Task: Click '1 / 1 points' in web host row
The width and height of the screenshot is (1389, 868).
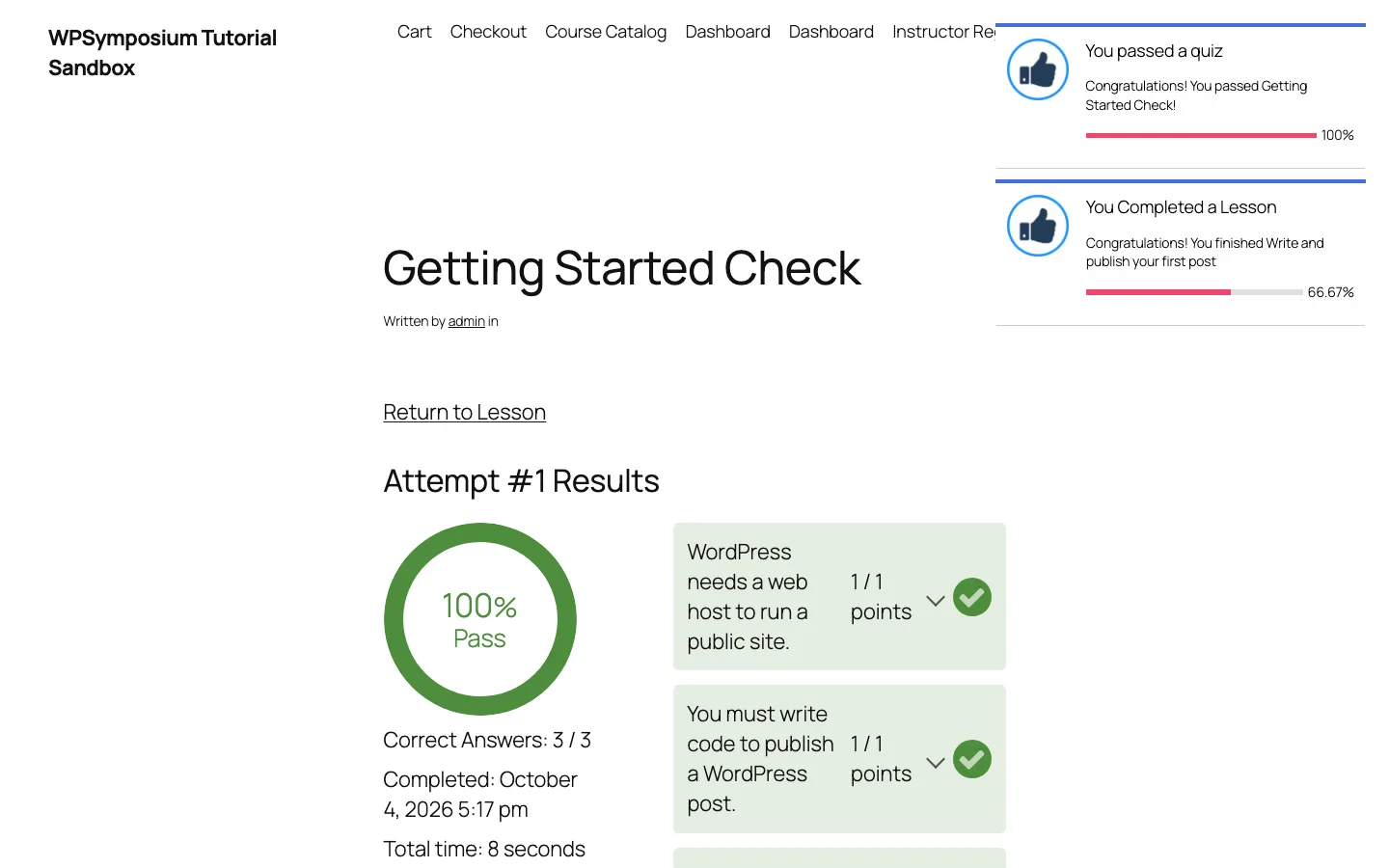Action: 881,597
